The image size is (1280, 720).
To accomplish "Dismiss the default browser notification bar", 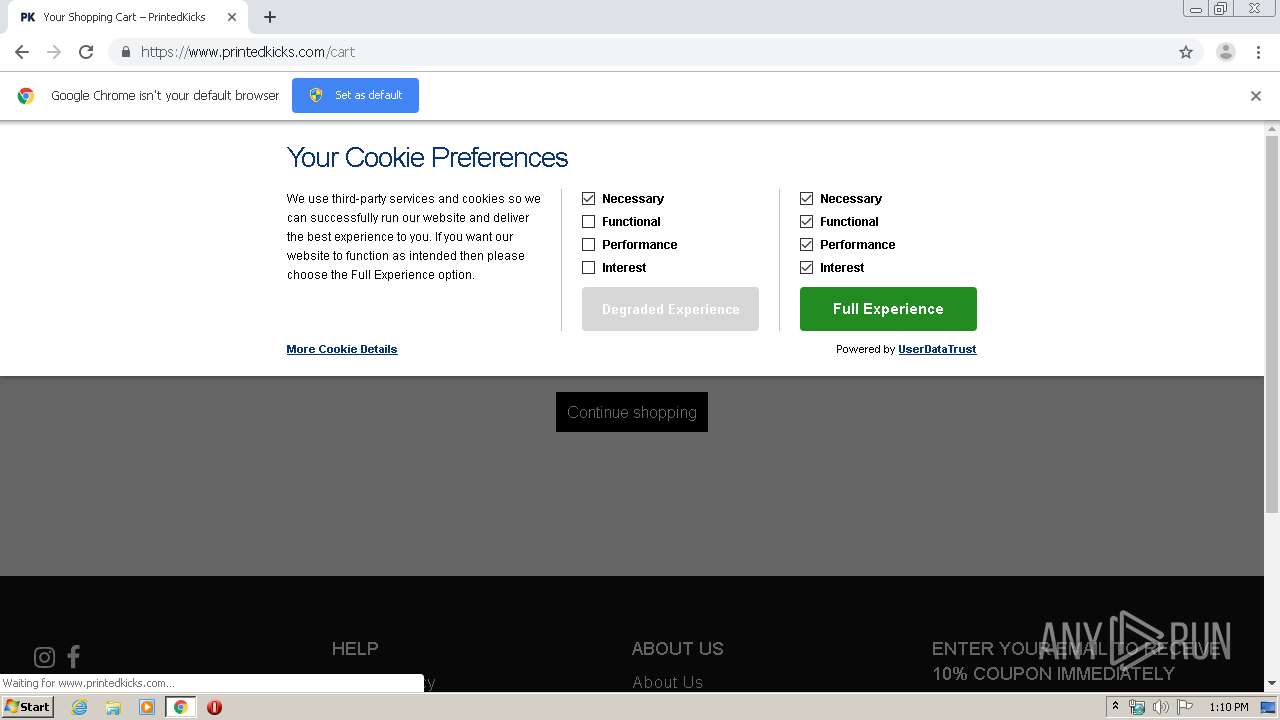I will click(1255, 96).
